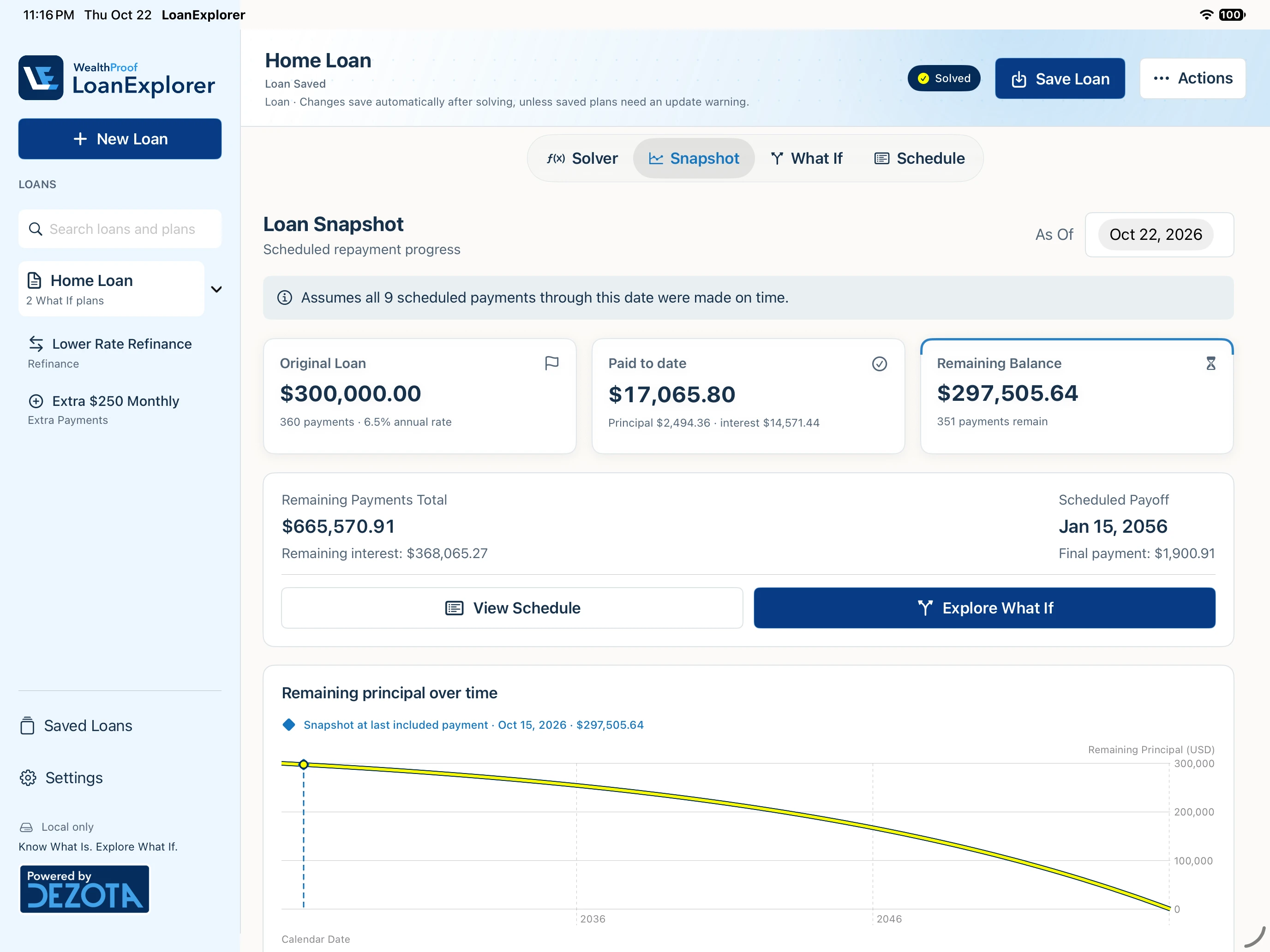
Task: Open the Lower Rate Refinance plan
Action: click(120, 352)
